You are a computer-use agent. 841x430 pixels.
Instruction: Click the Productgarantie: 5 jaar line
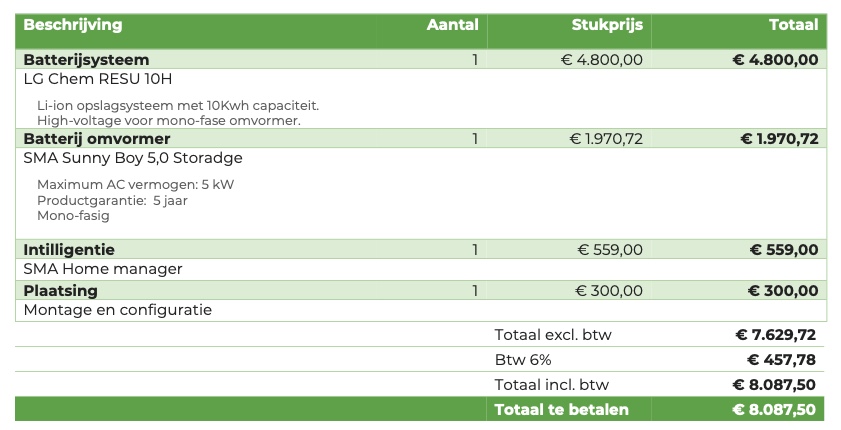click(x=112, y=200)
